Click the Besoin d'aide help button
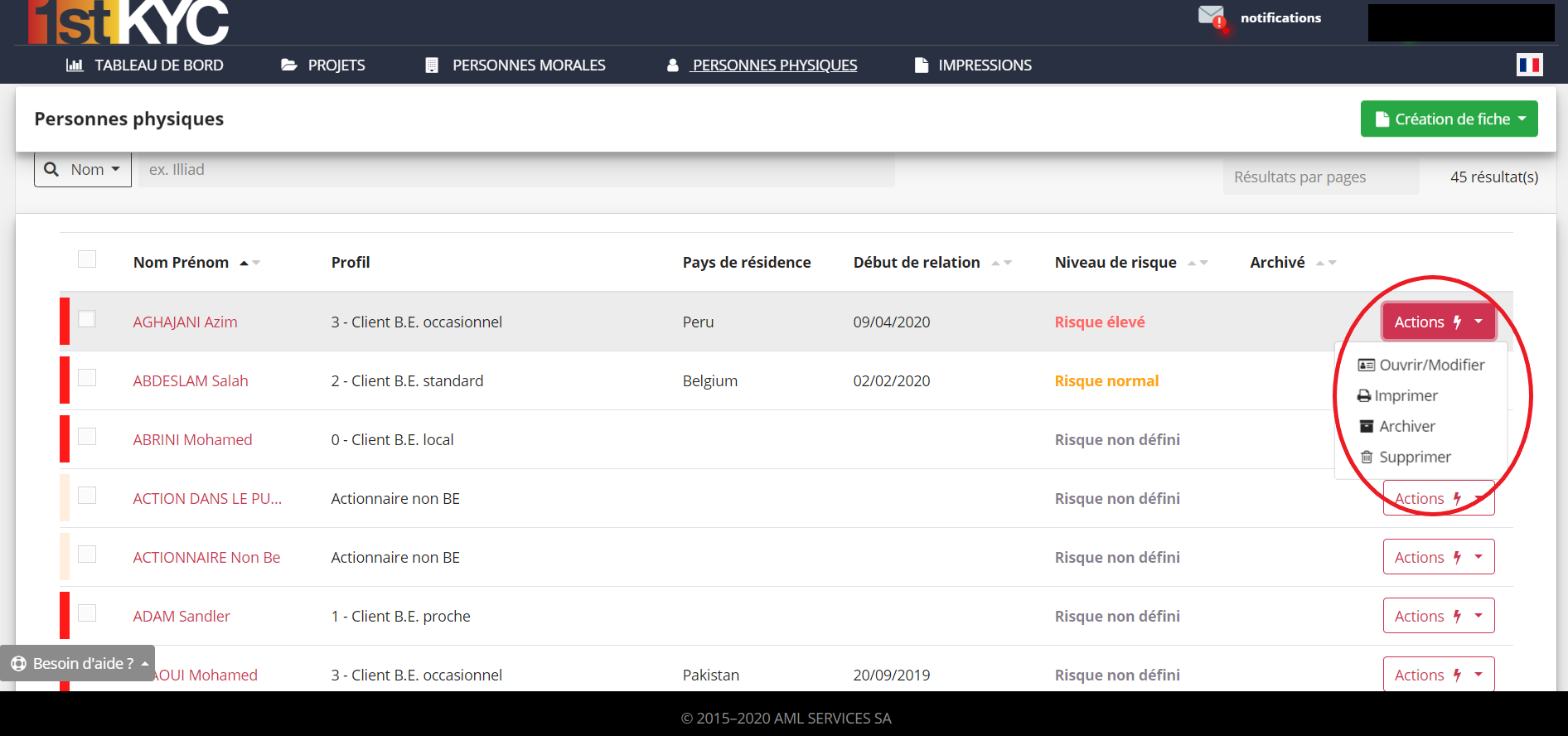The height and width of the screenshot is (736, 1568). pyautogui.click(x=78, y=663)
